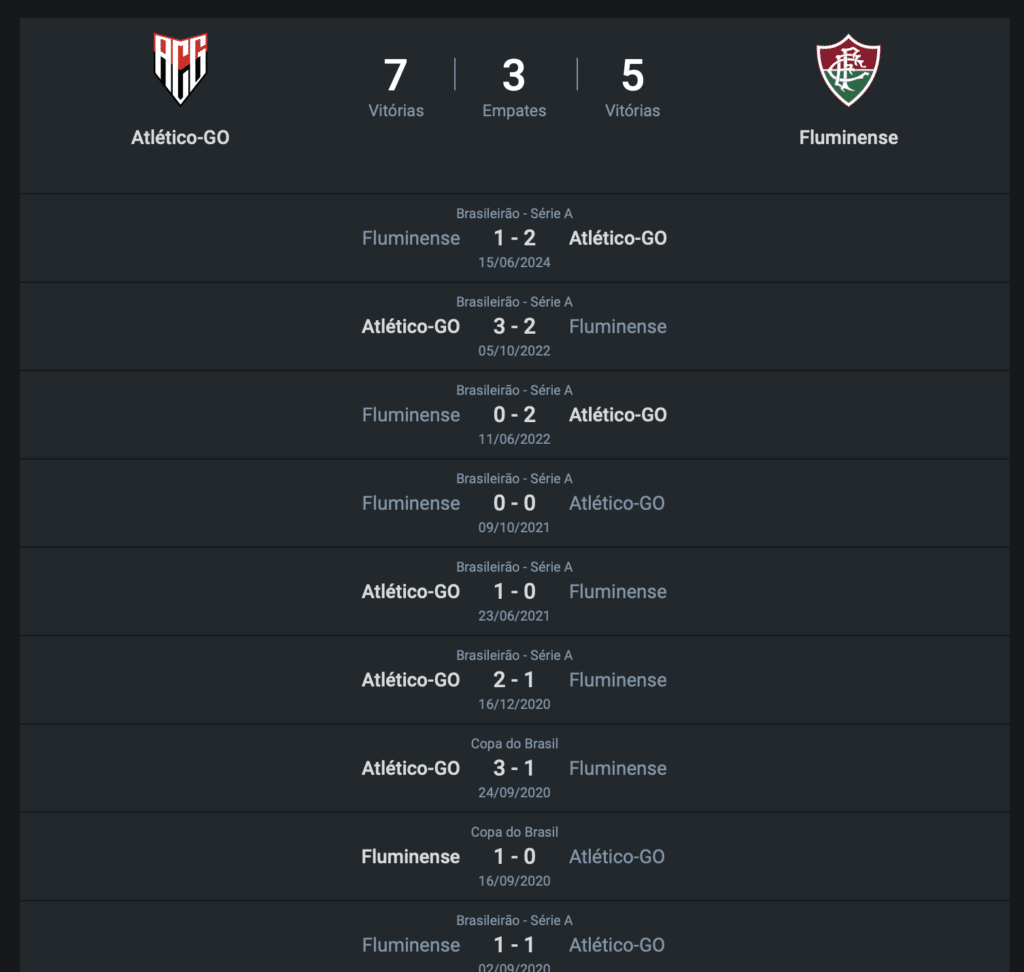The image size is (1024, 972).
Task: Select the 24/09/2020 Copa do Brasil score
Action: pyautogui.click(x=514, y=768)
